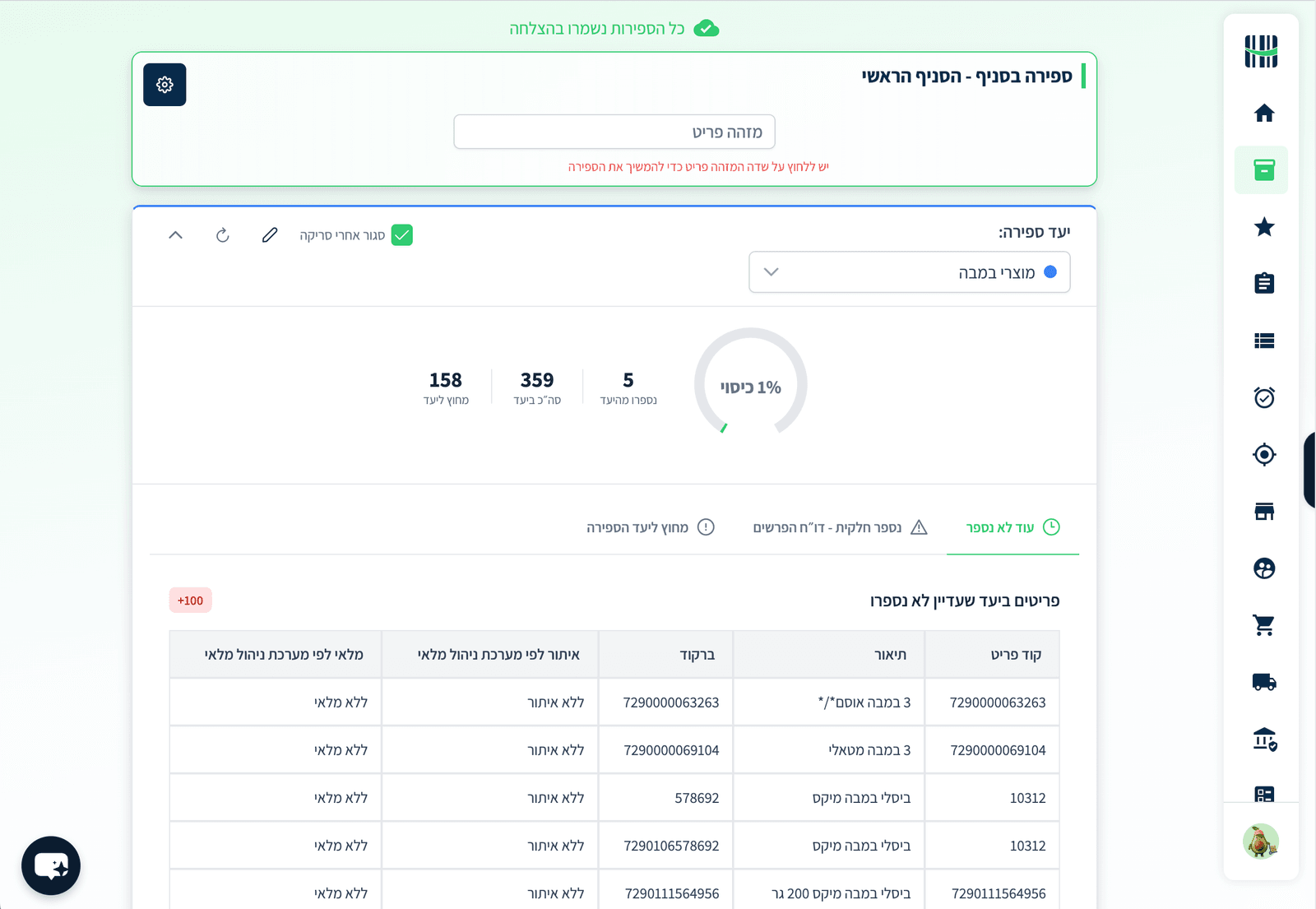Collapse the count target panel chevron
This screenshot has width=1316, height=909.
coord(175,235)
